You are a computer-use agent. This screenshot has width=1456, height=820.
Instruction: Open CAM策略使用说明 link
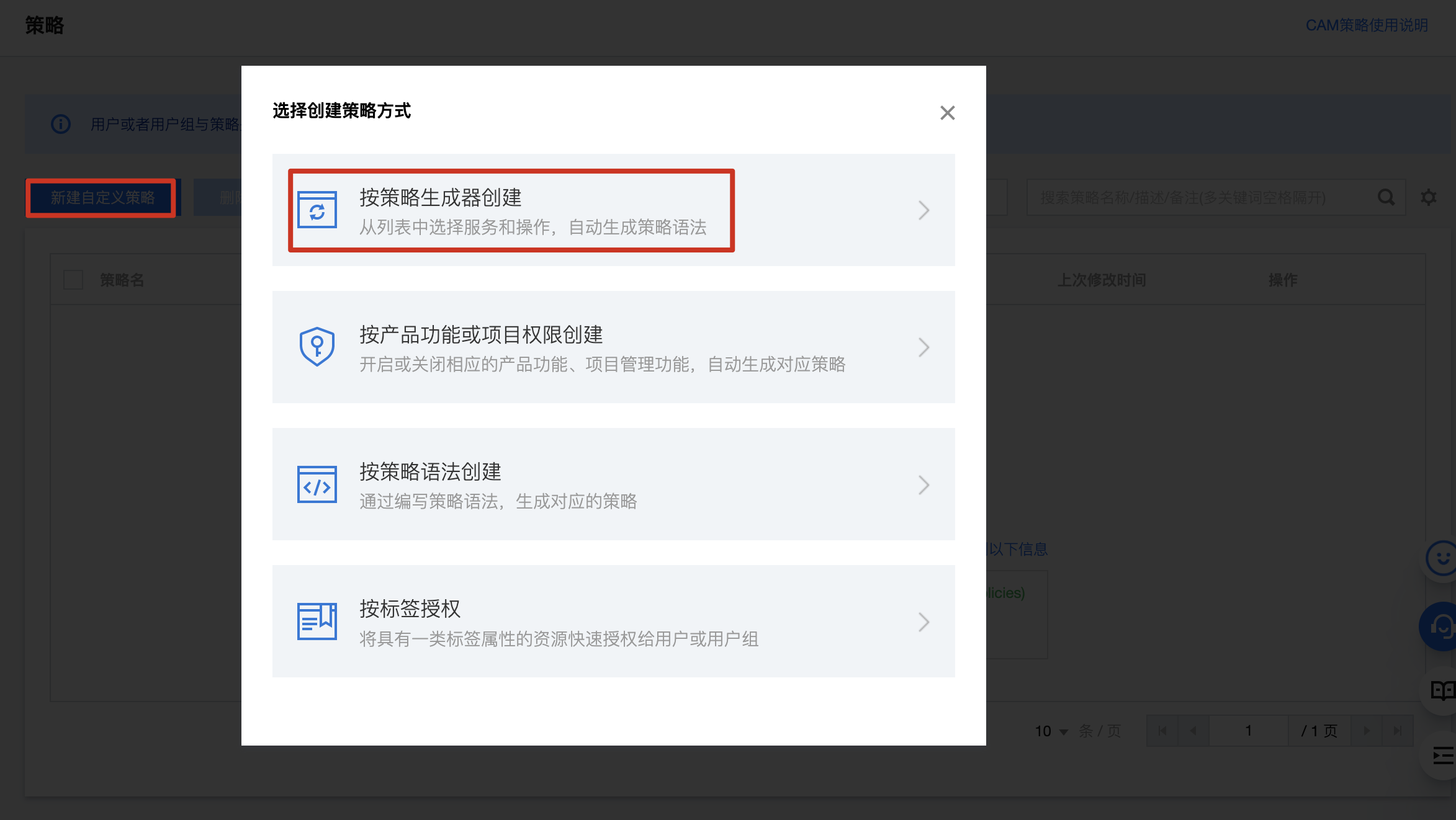coord(1367,25)
